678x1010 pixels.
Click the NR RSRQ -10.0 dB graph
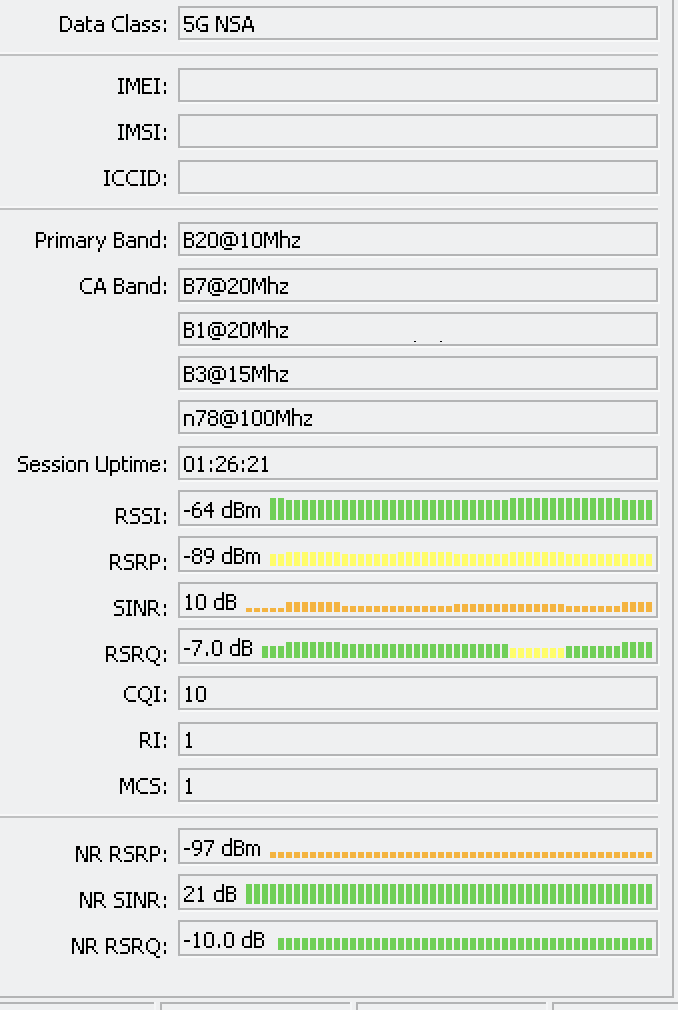[x=465, y=942]
